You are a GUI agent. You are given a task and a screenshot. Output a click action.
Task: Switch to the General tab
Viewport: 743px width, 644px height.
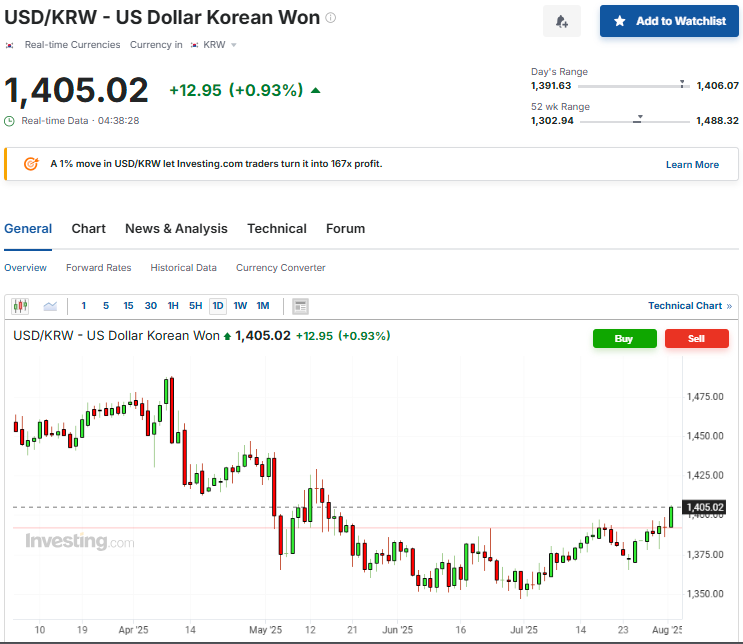(x=28, y=229)
